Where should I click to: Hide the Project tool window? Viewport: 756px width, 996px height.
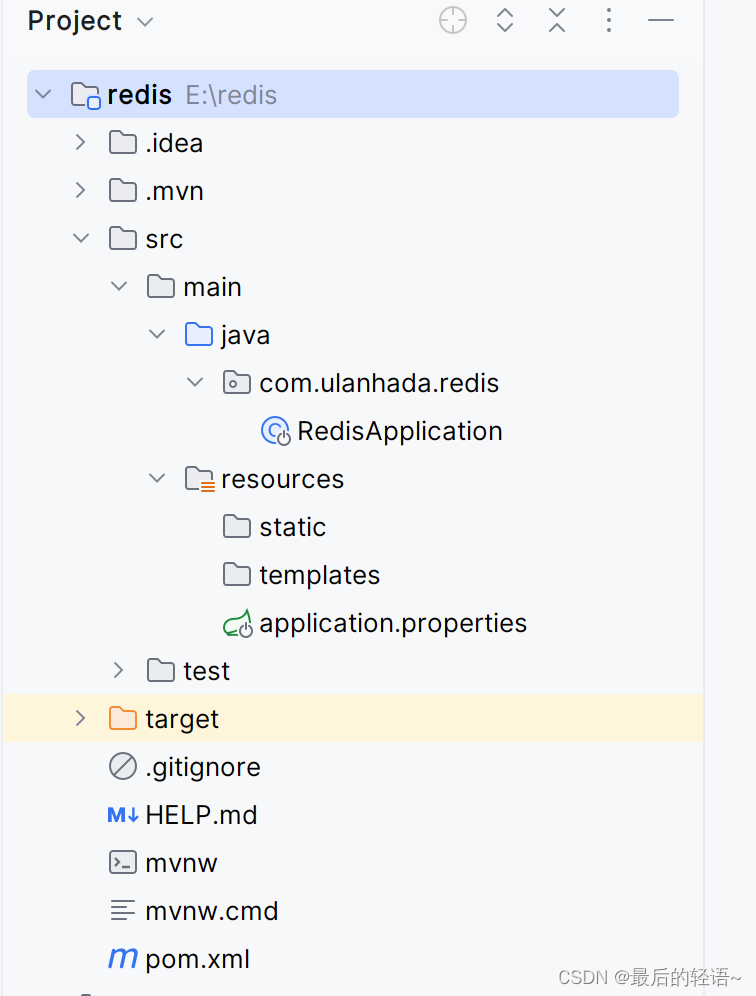[661, 20]
